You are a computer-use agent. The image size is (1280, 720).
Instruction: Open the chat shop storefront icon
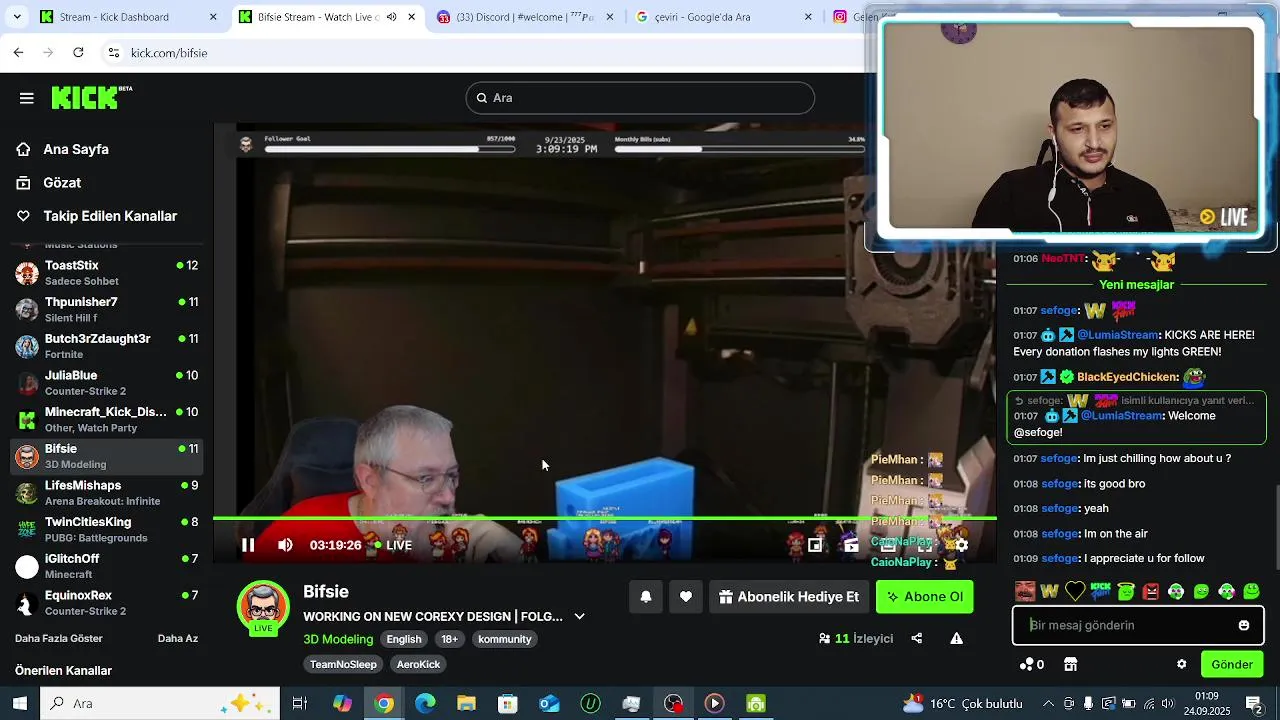click(1070, 664)
